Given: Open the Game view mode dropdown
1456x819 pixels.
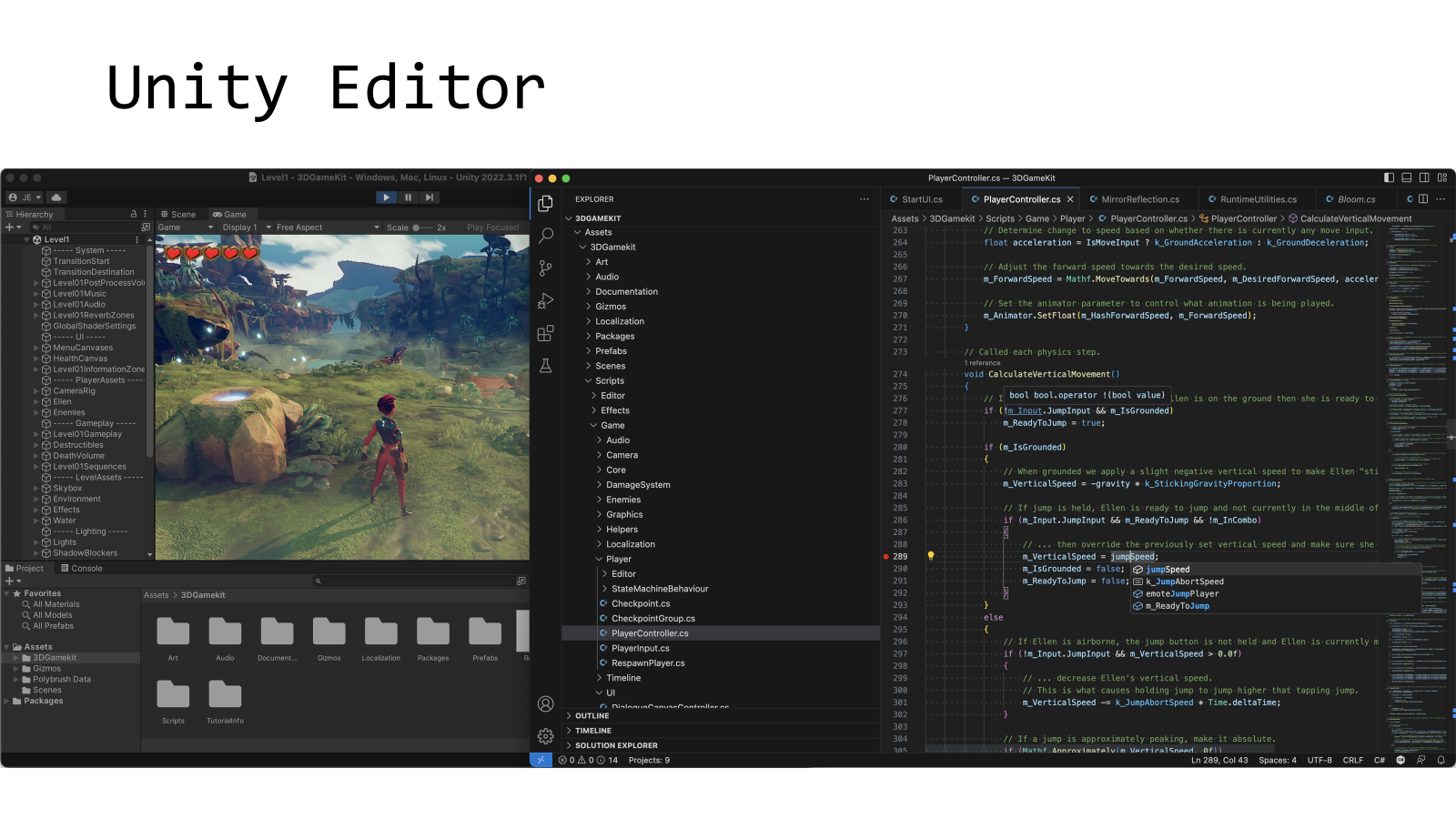Looking at the screenshot, I should [186, 227].
